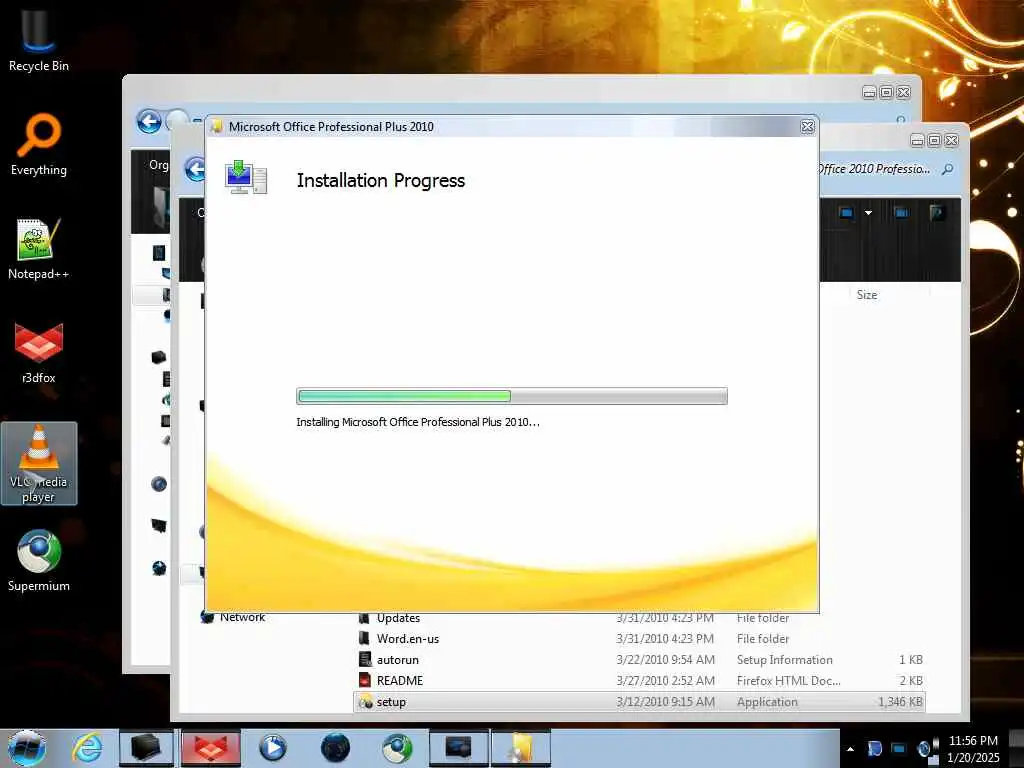The image size is (1024, 768).
Task: Close the Office Professional Plus 2010 installer
Action: pyautogui.click(x=807, y=127)
